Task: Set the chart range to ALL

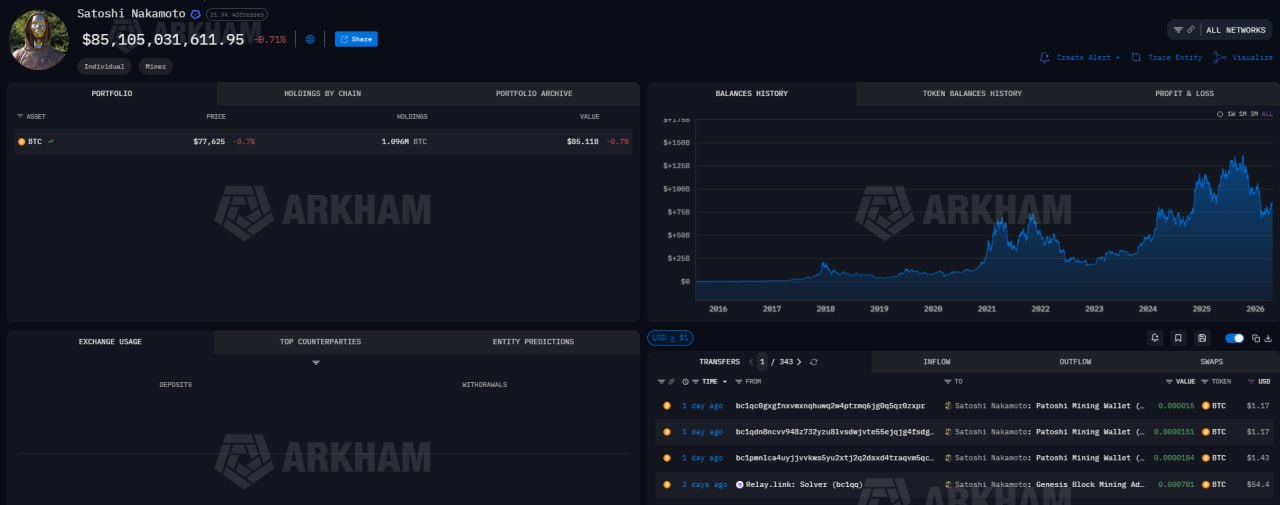Action: point(1268,114)
